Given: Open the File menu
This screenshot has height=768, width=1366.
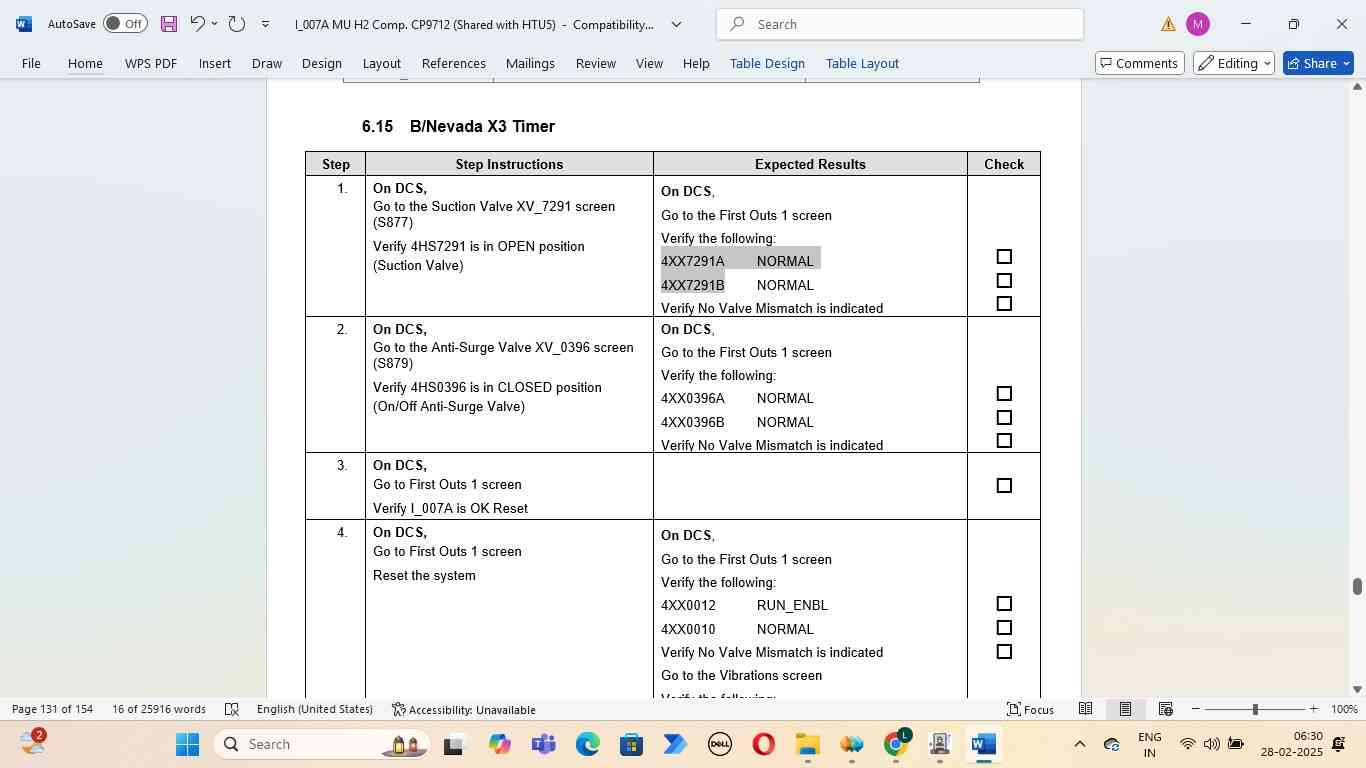Looking at the screenshot, I should [x=31, y=63].
